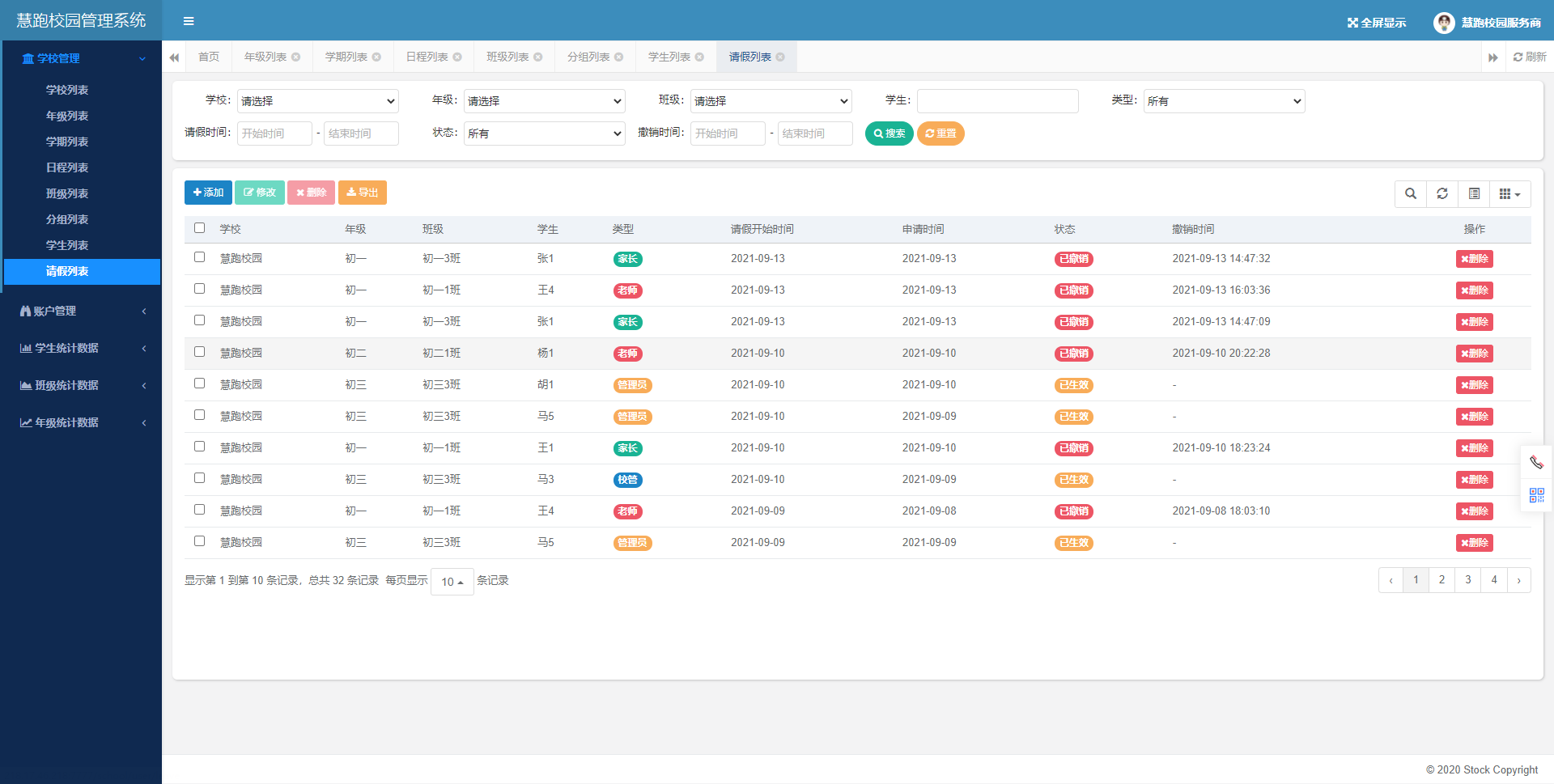Collapse the 学校管理 sidebar section
1554x784 pixels.
click(81, 58)
